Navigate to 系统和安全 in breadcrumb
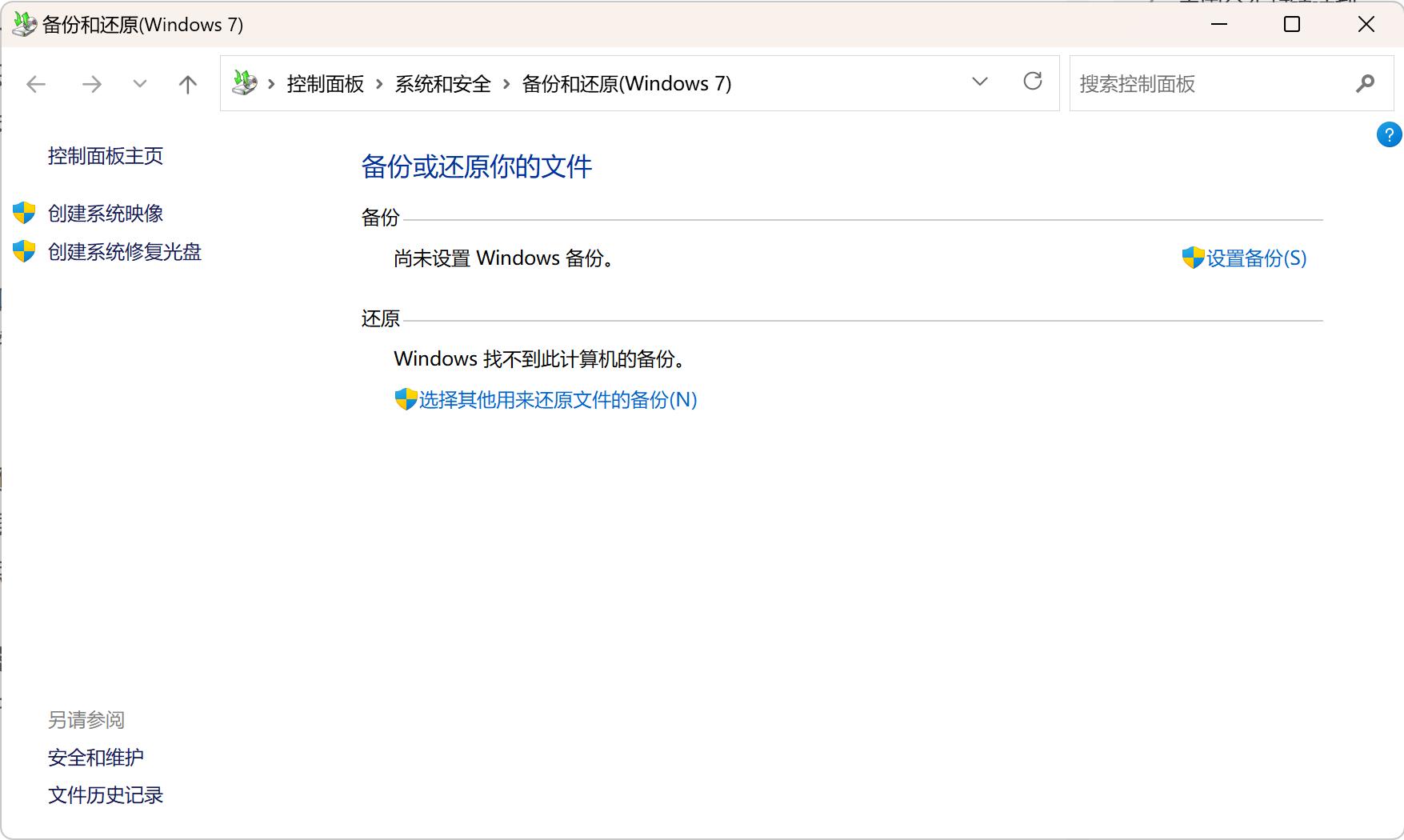Image resolution: width=1404 pixels, height=840 pixels. [442, 83]
